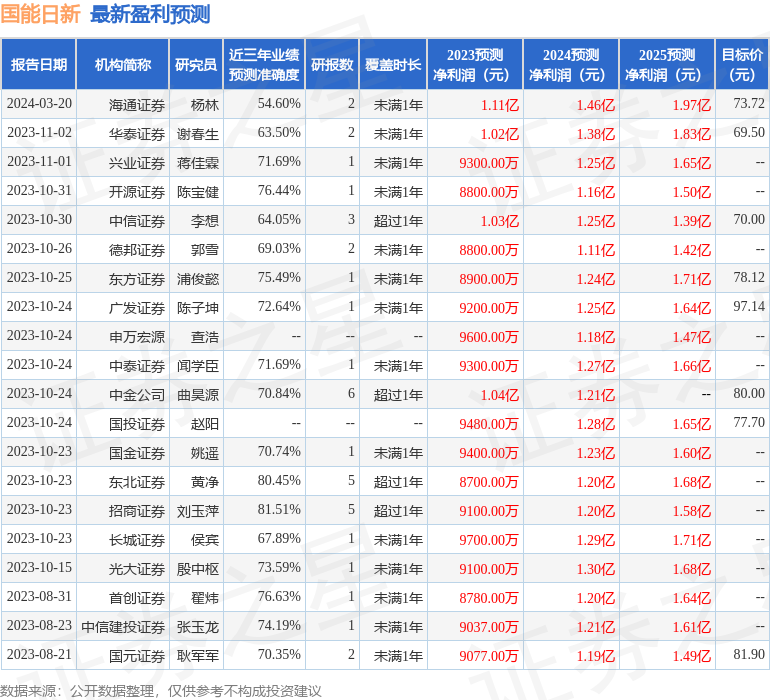Click researcher name 耿军军
The image size is (770, 700).
pyautogui.click(x=198, y=655)
